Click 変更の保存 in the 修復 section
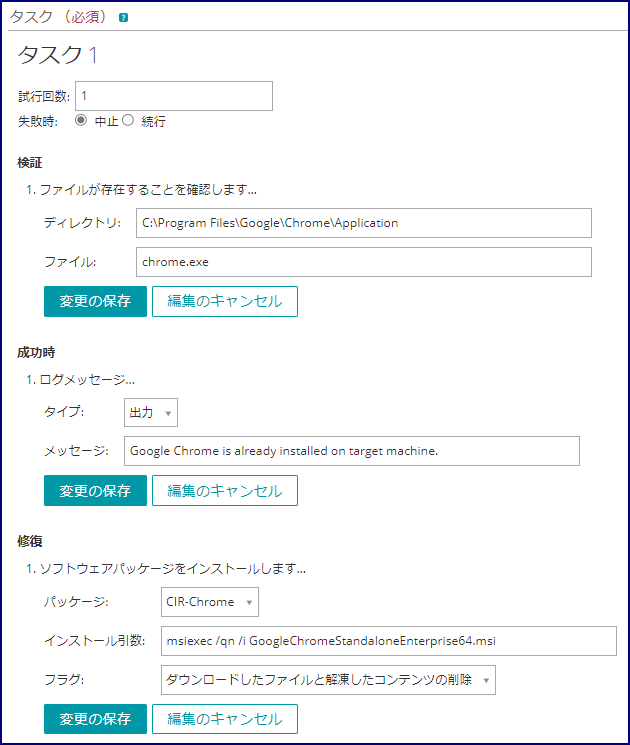 pos(95,719)
